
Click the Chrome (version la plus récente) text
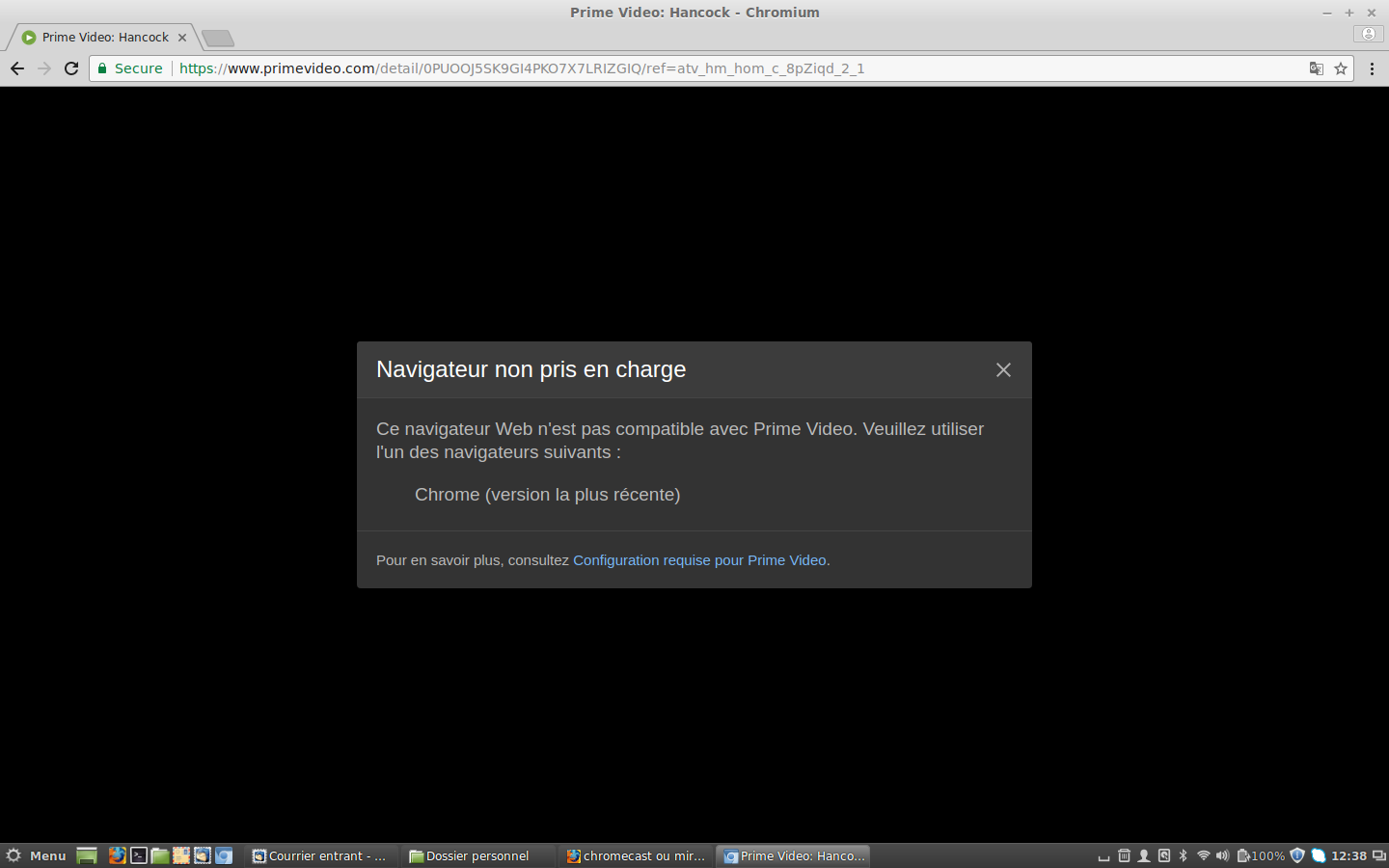click(548, 495)
